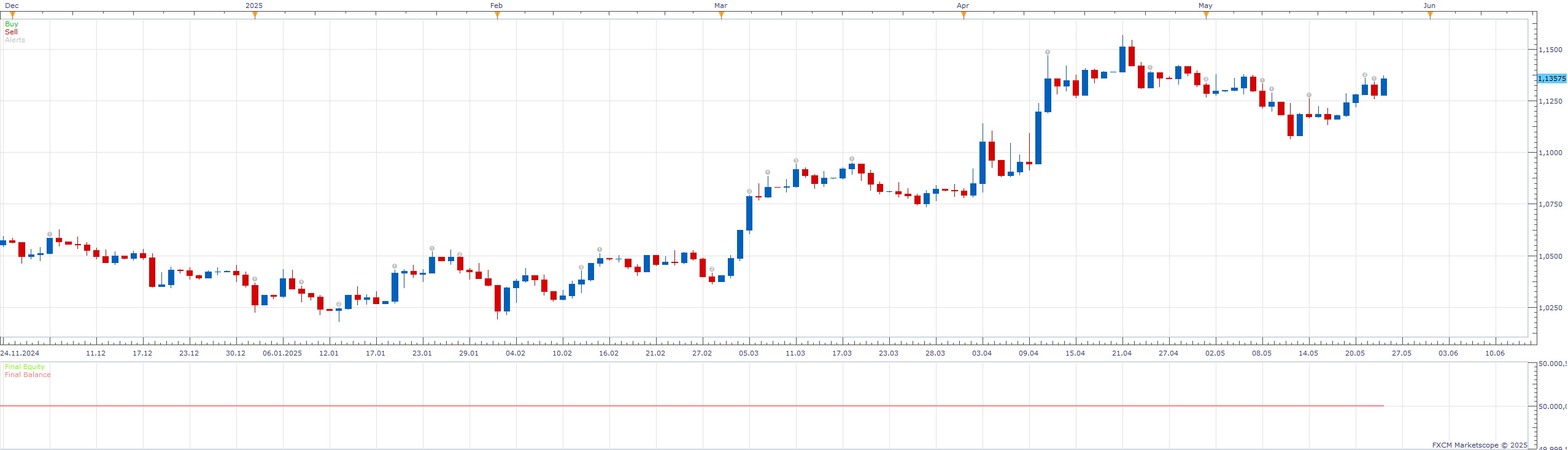Click the alert marker above the 14.05 candle wick
The image size is (1568, 450).
coord(1309,95)
